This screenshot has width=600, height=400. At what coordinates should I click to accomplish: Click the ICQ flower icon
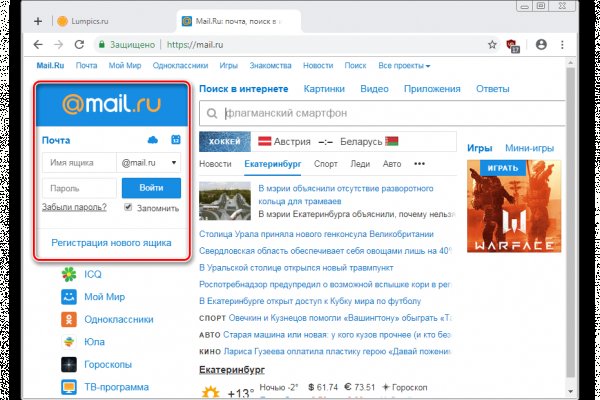69,273
